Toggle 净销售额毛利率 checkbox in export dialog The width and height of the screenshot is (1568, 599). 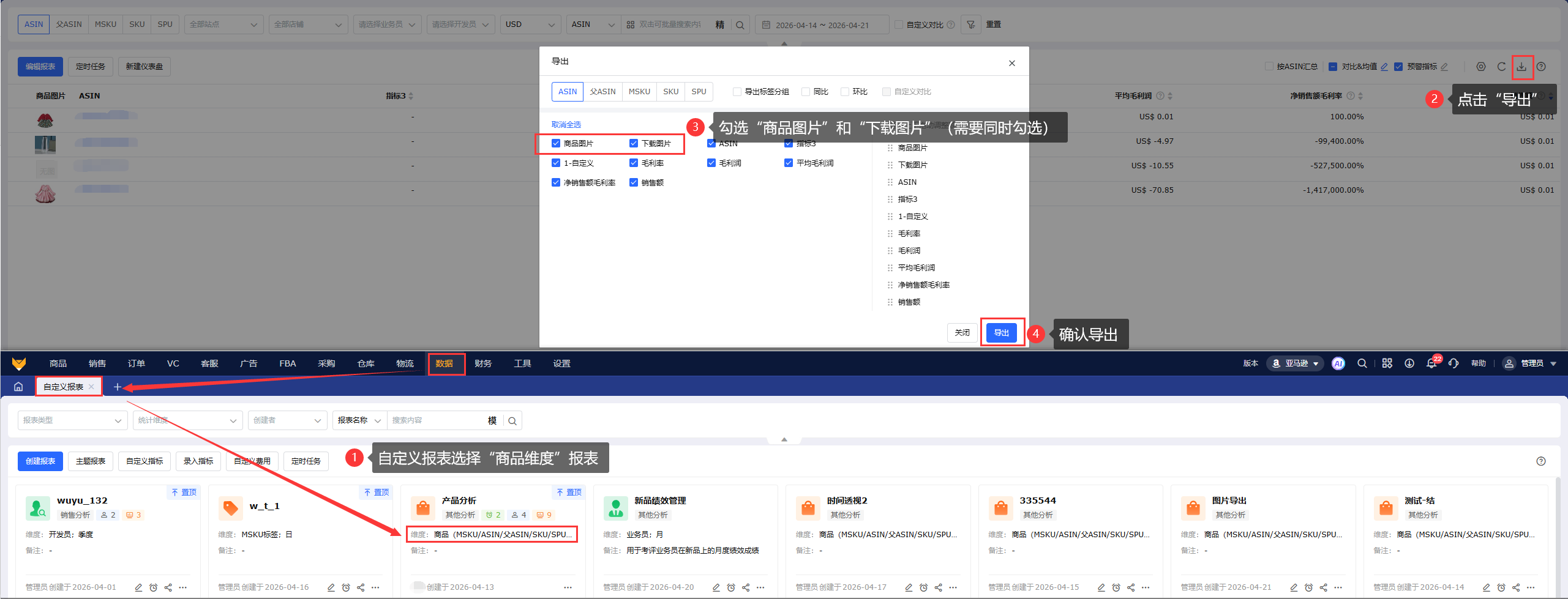pos(556,182)
